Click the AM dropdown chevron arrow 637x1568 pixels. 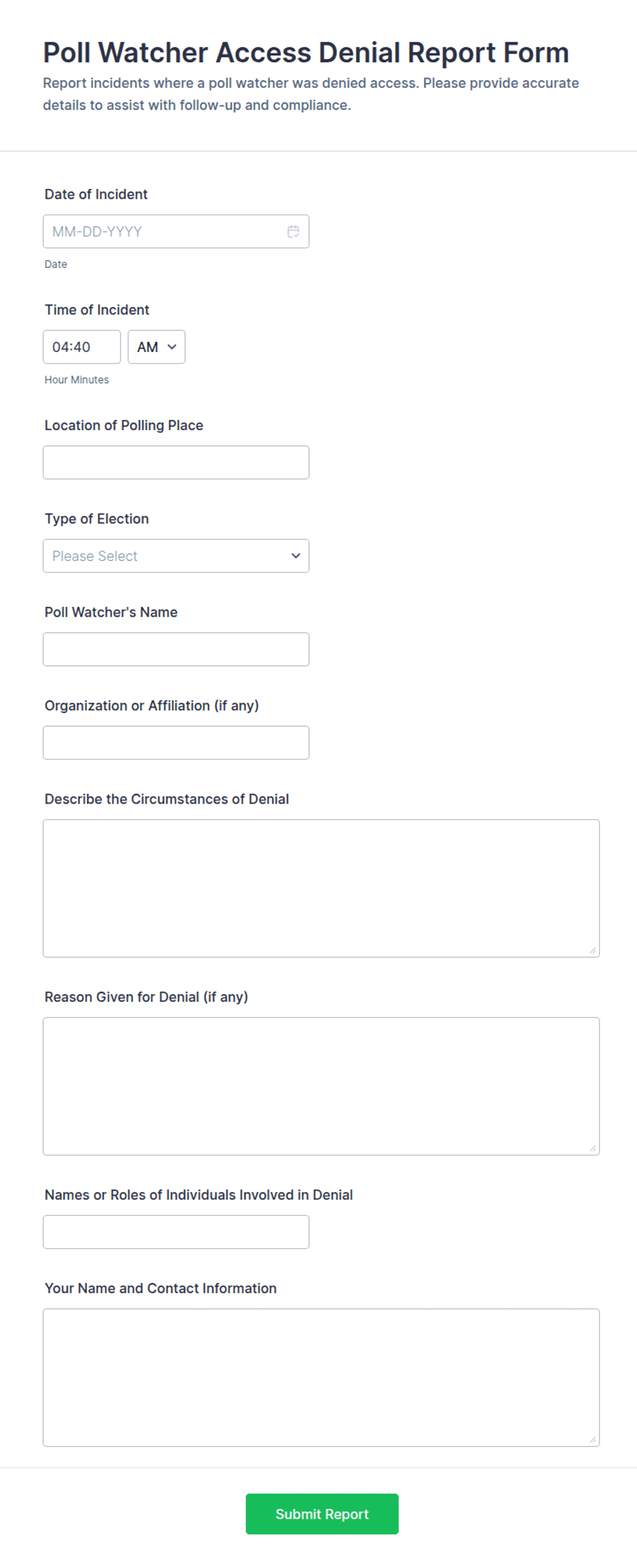tap(172, 347)
